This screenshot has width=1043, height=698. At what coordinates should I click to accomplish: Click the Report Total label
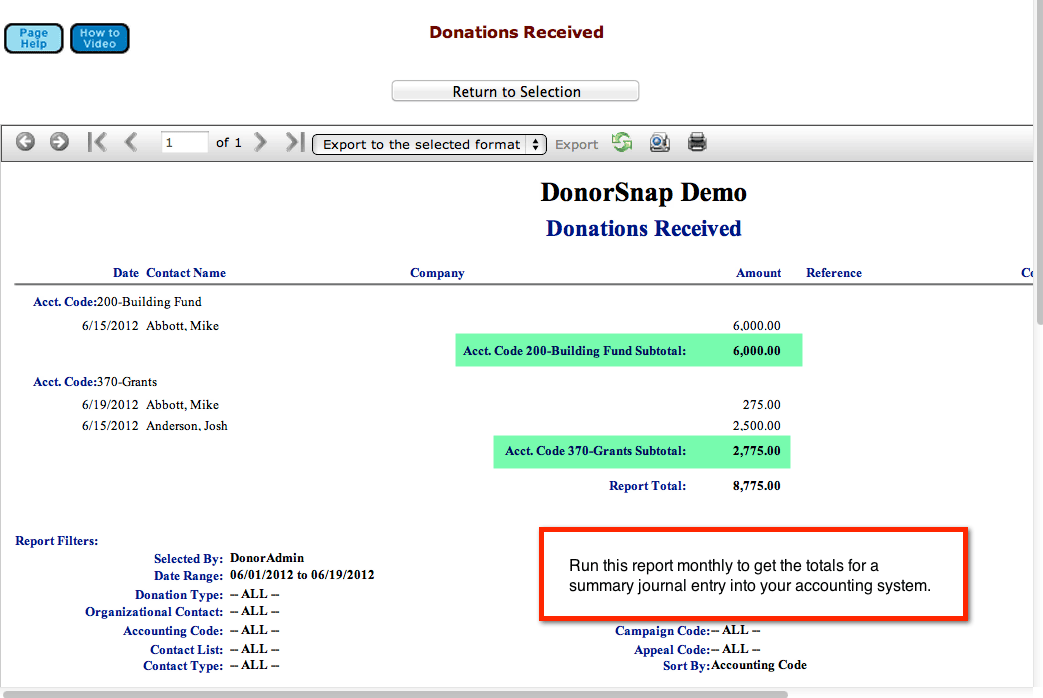tap(647, 486)
